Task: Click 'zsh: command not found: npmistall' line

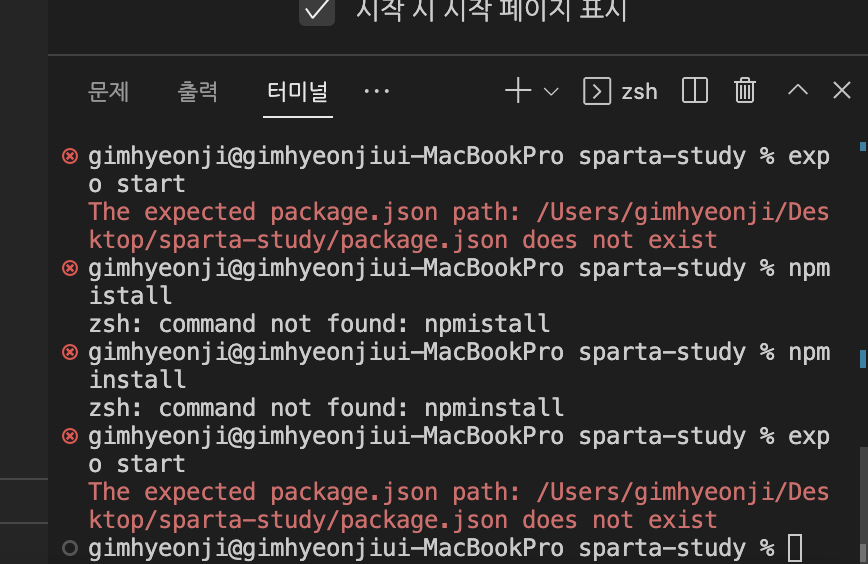Action: [319, 324]
